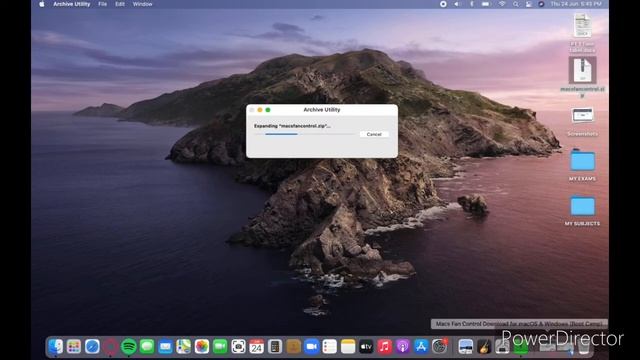
Task: Open GarageBand from the dock
Action: 484,347
